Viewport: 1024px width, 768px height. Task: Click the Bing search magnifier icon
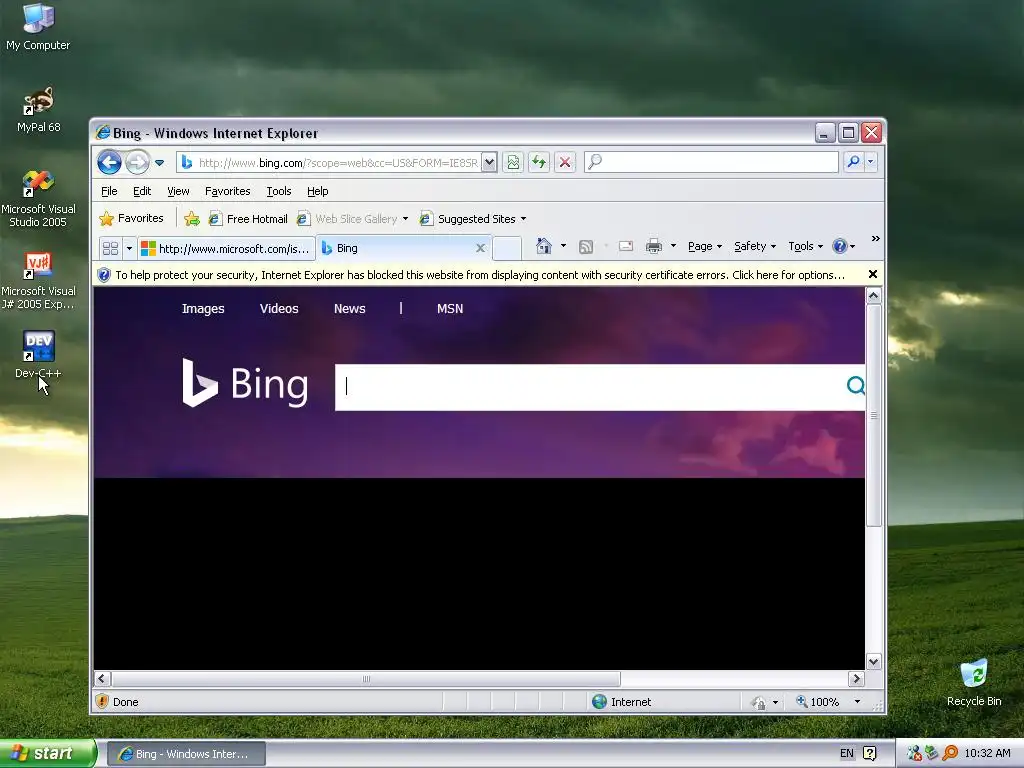click(856, 386)
